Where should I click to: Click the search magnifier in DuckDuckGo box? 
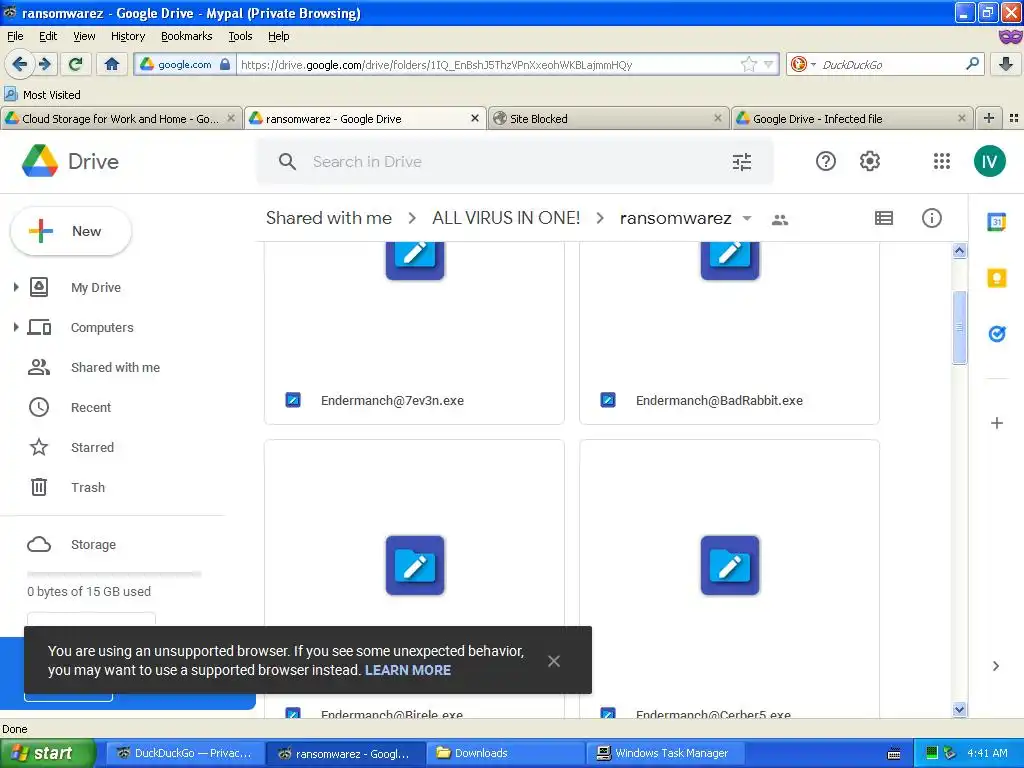pyautogui.click(x=972, y=64)
